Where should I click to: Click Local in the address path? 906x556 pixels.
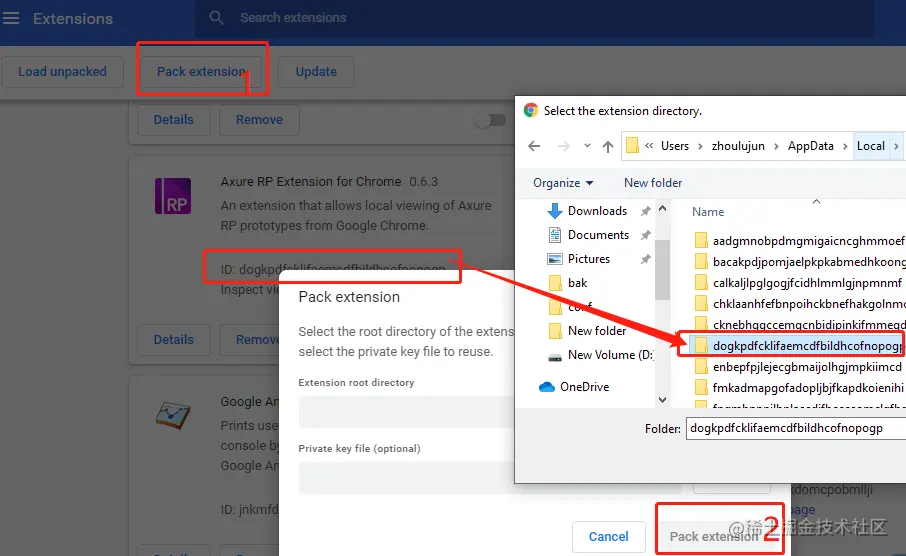click(x=870, y=146)
